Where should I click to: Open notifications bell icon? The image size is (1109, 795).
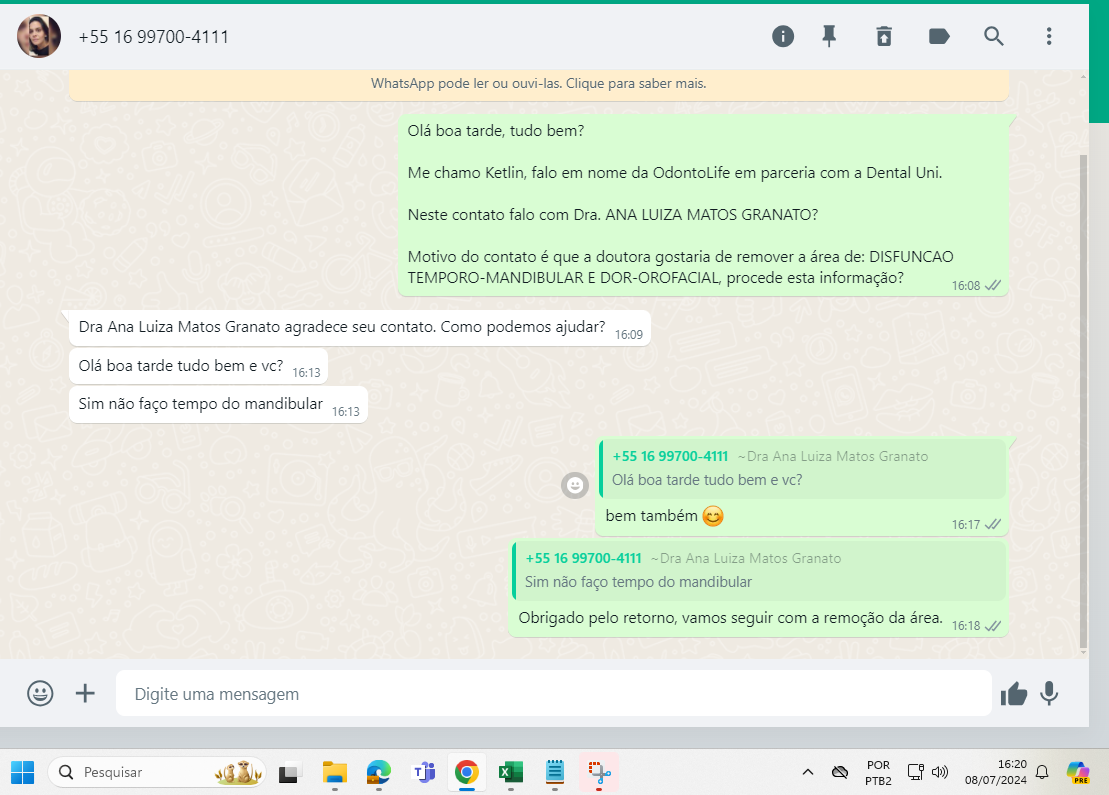(1042, 772)
